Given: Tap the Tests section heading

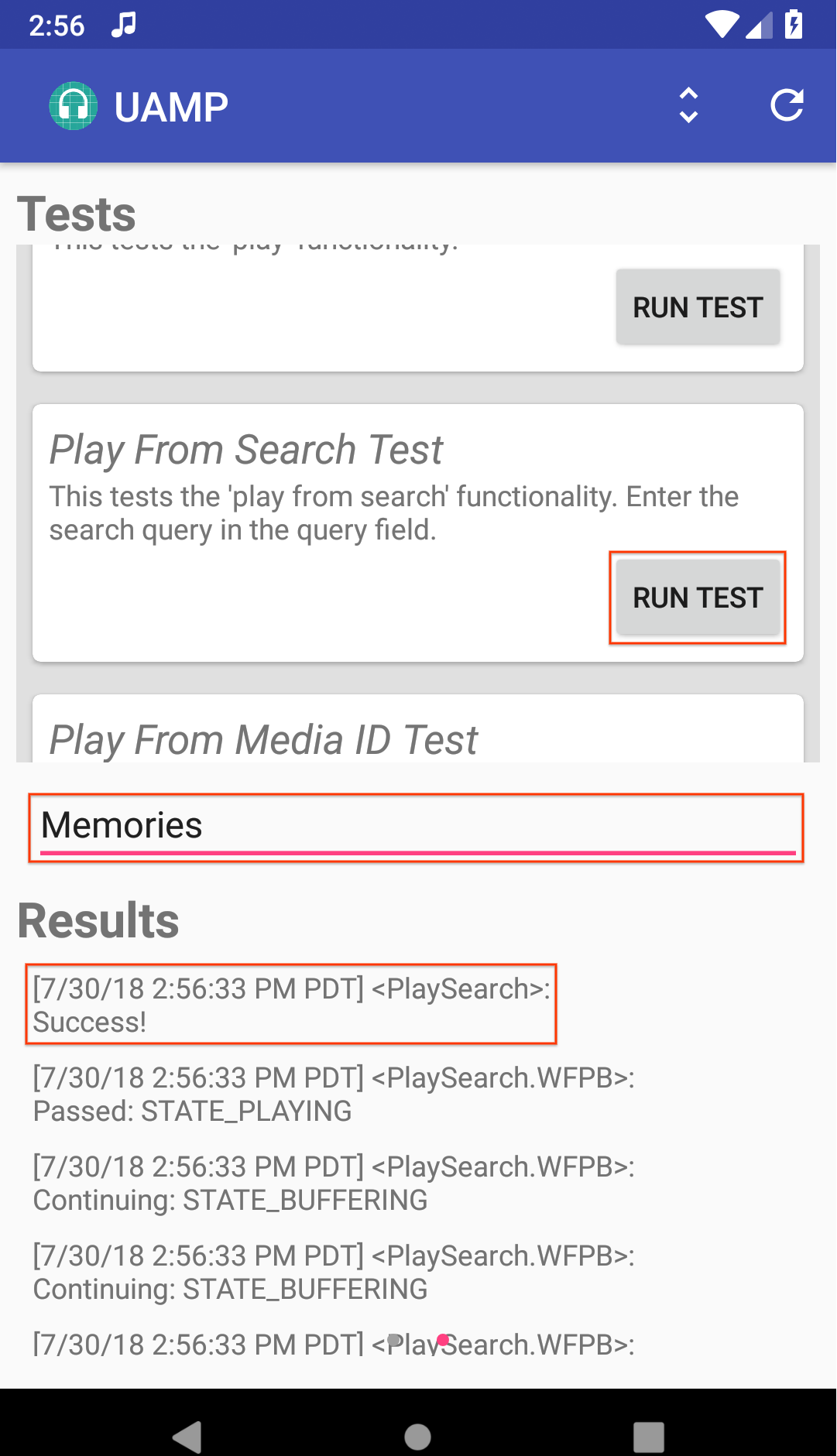Looking at the screenshot, I should [77, 214].
